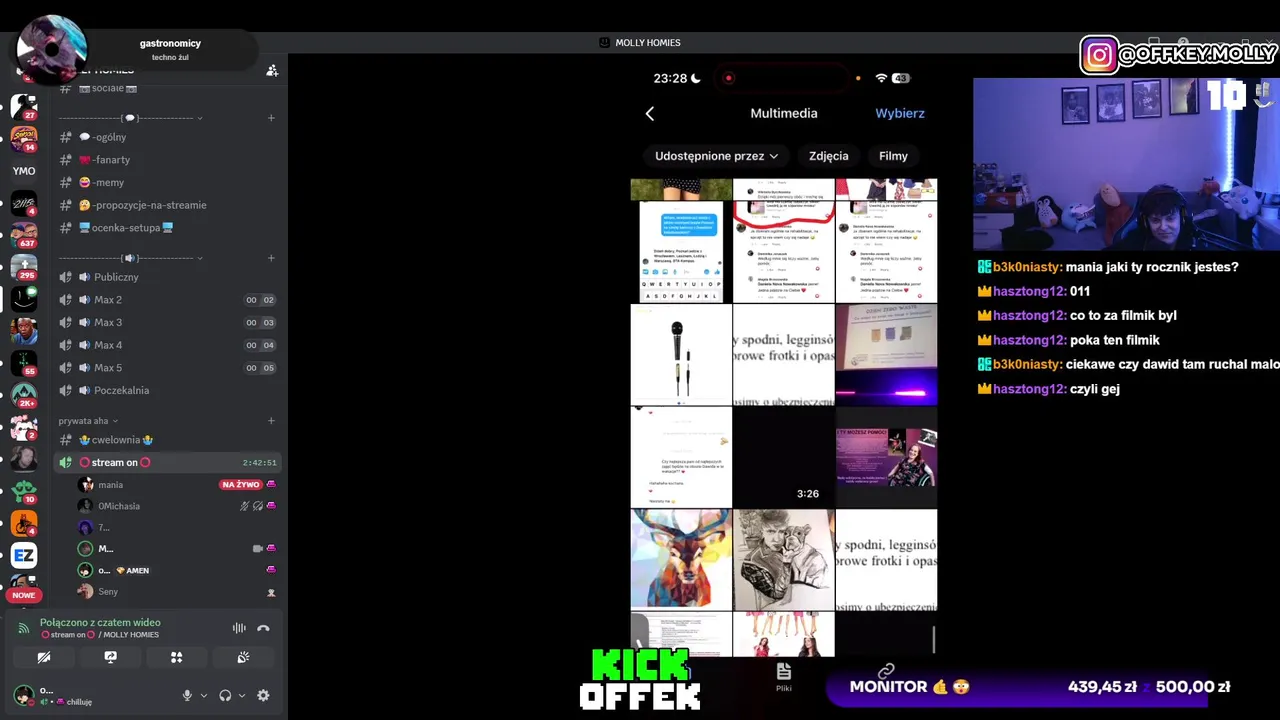Open activities launcher icon
The height and width of the screenshot is (720, 1280).
(176, 657)
